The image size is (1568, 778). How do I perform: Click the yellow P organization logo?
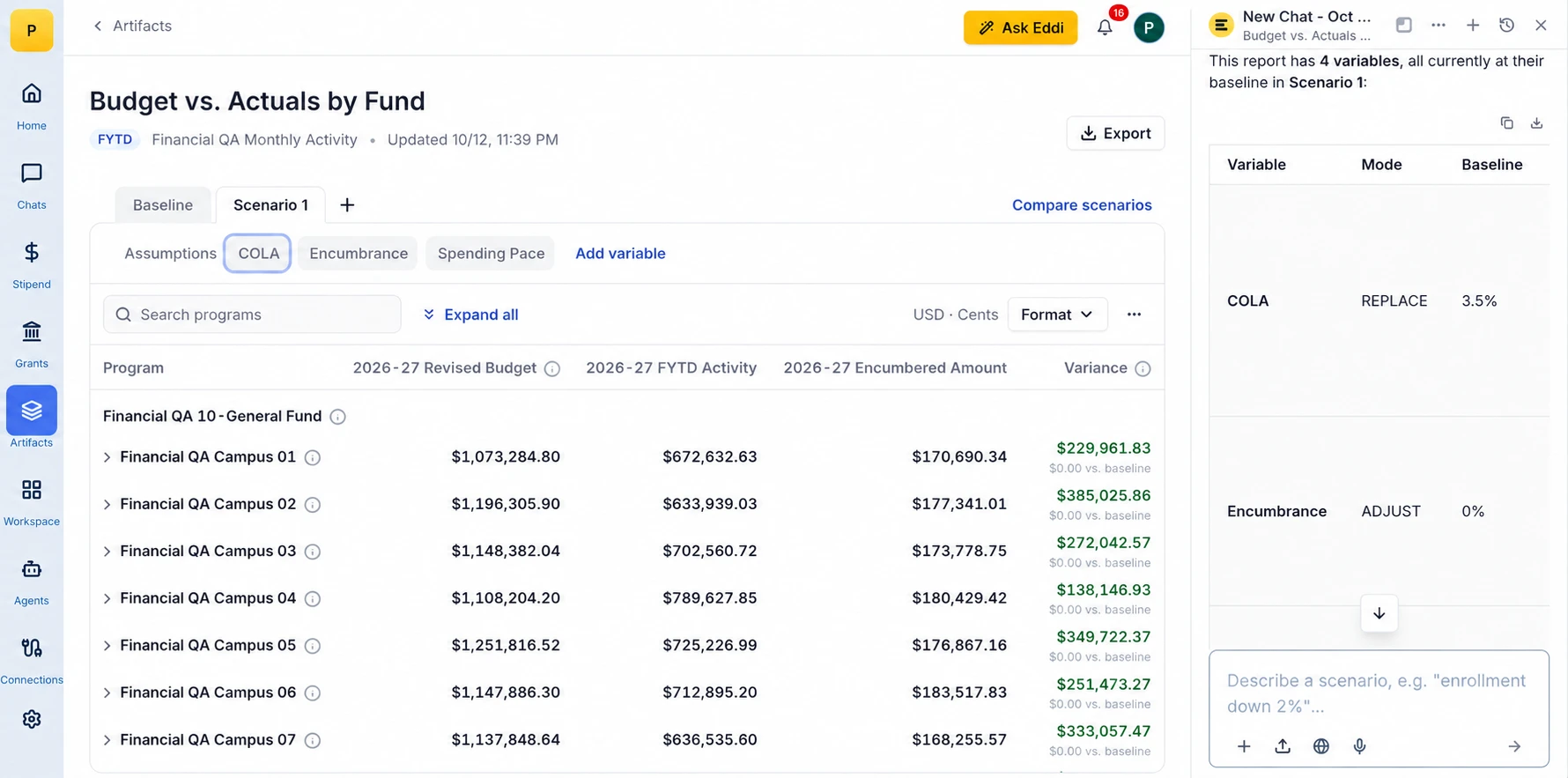[32, 30]
